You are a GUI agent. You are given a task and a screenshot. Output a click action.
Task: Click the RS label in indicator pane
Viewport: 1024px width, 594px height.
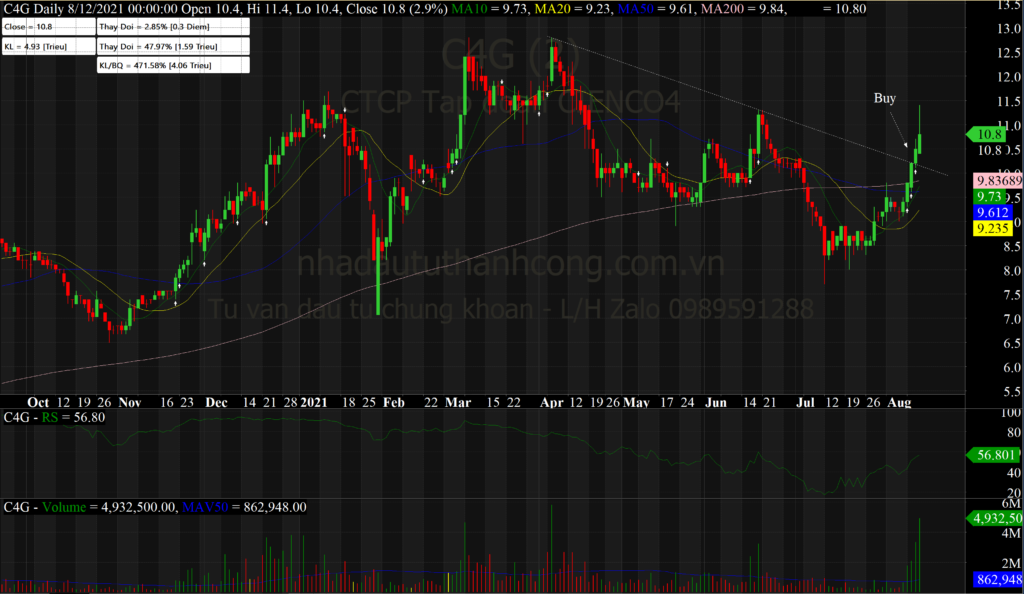coord(47,416)
